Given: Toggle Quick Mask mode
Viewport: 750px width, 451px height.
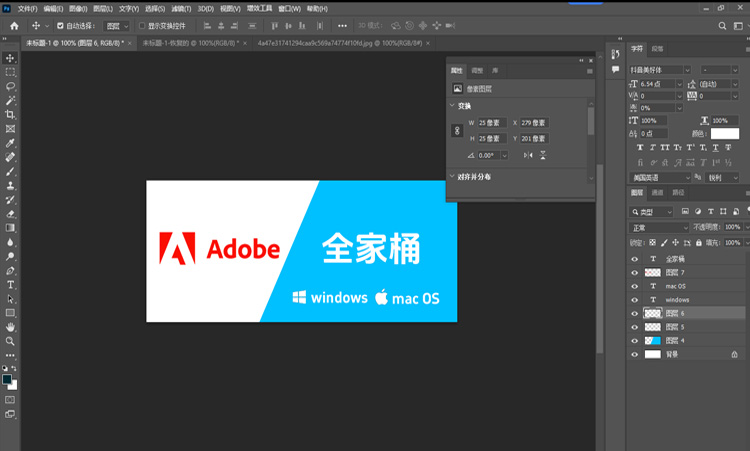Looking at the screenshot, I should [10, 400].
